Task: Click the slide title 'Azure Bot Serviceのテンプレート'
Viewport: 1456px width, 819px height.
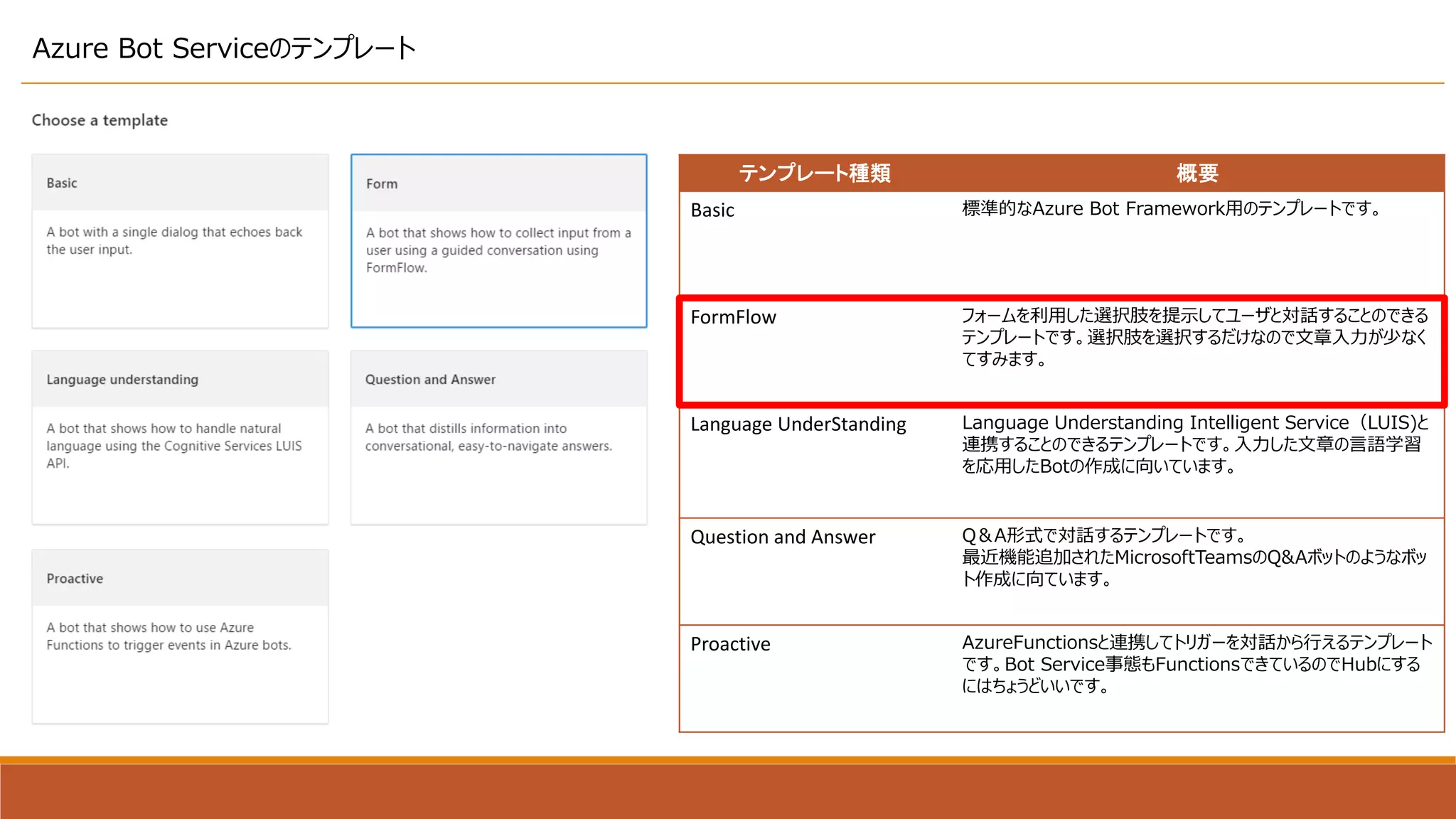Action: (225, 48)
